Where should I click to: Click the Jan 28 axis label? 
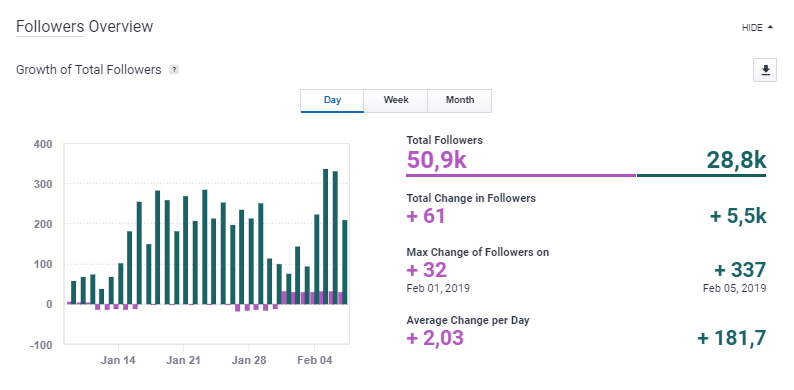pos(249,360)
